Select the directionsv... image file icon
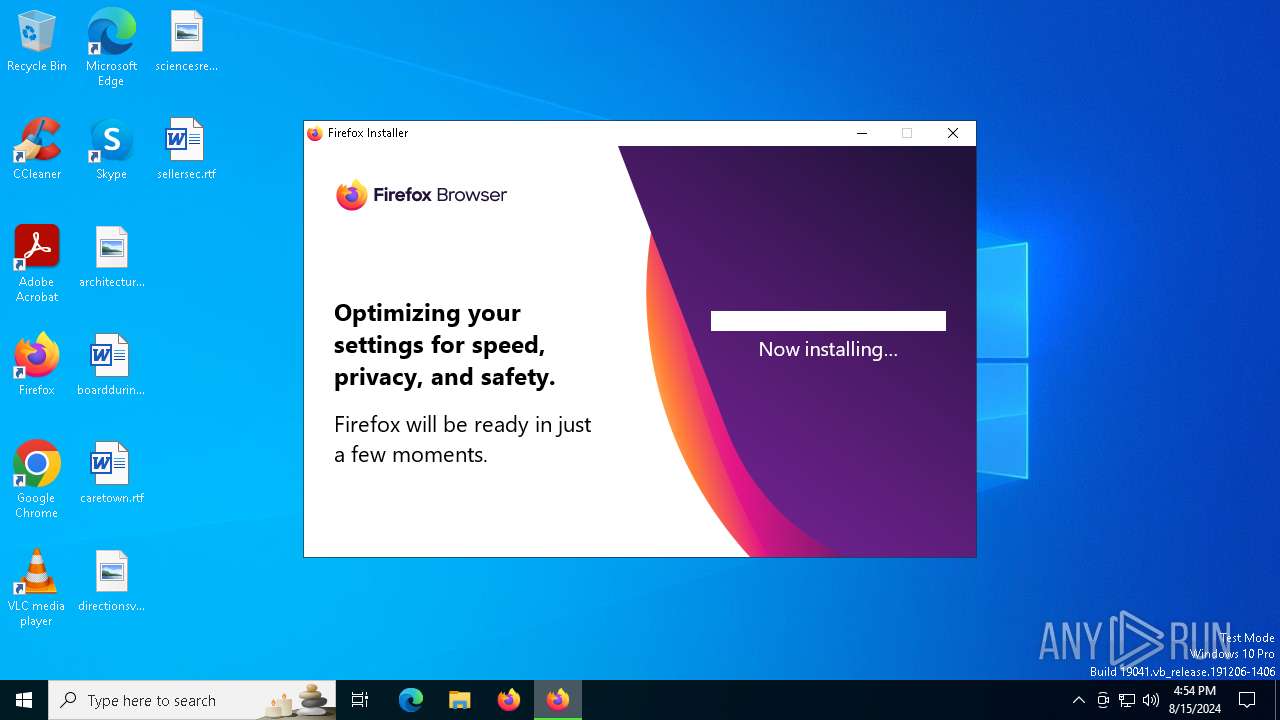This screenshot has width=1280, height=720. tap(111, 582)
